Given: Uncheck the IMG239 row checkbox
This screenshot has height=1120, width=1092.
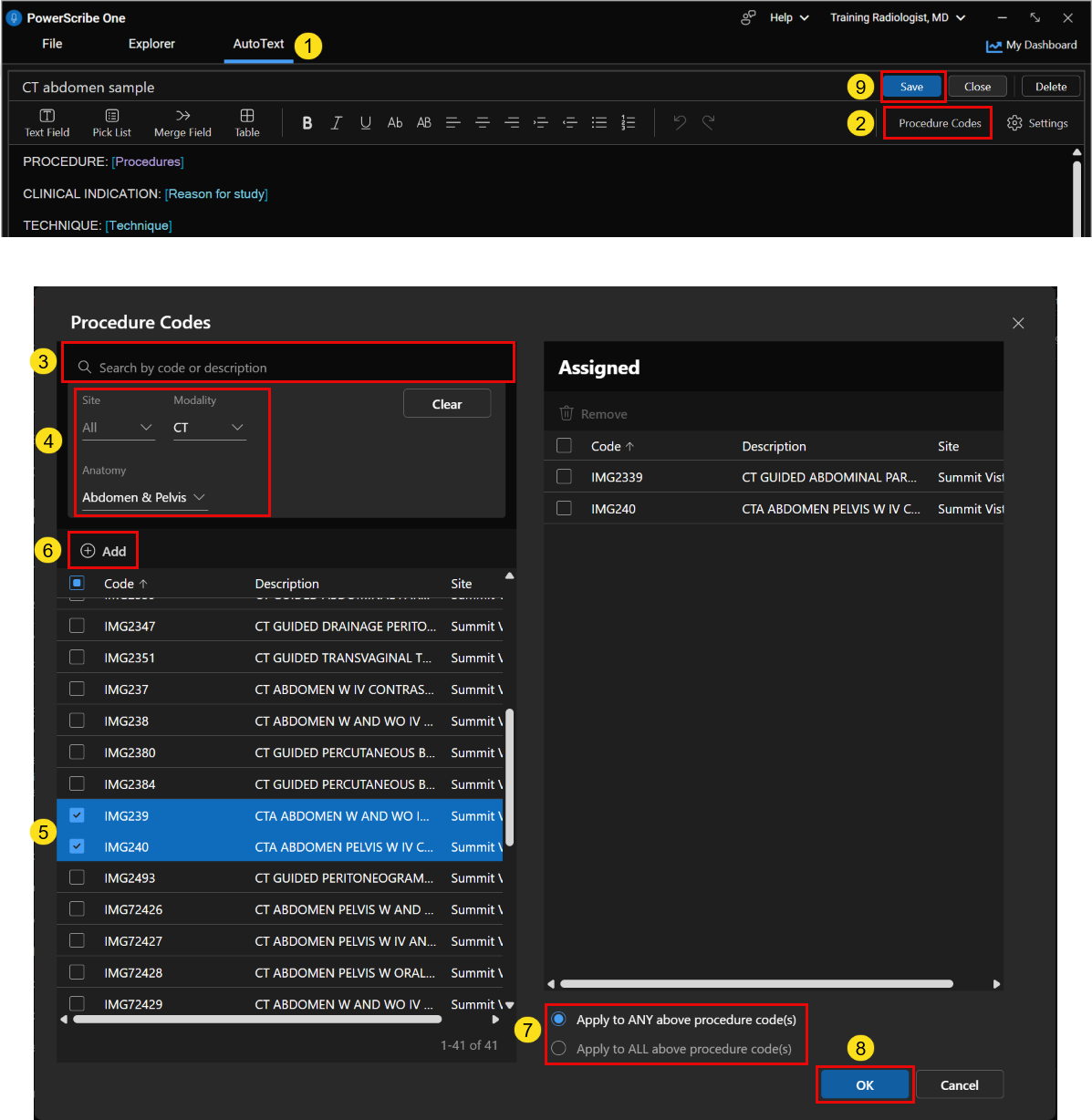Looking at the screenshot, I should click(x=77, y=815).
